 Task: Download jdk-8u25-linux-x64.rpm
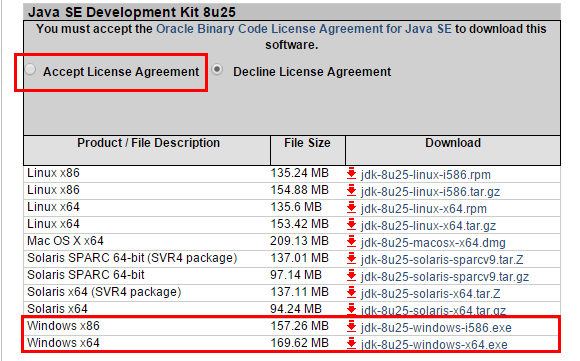[x=424, y=209]
